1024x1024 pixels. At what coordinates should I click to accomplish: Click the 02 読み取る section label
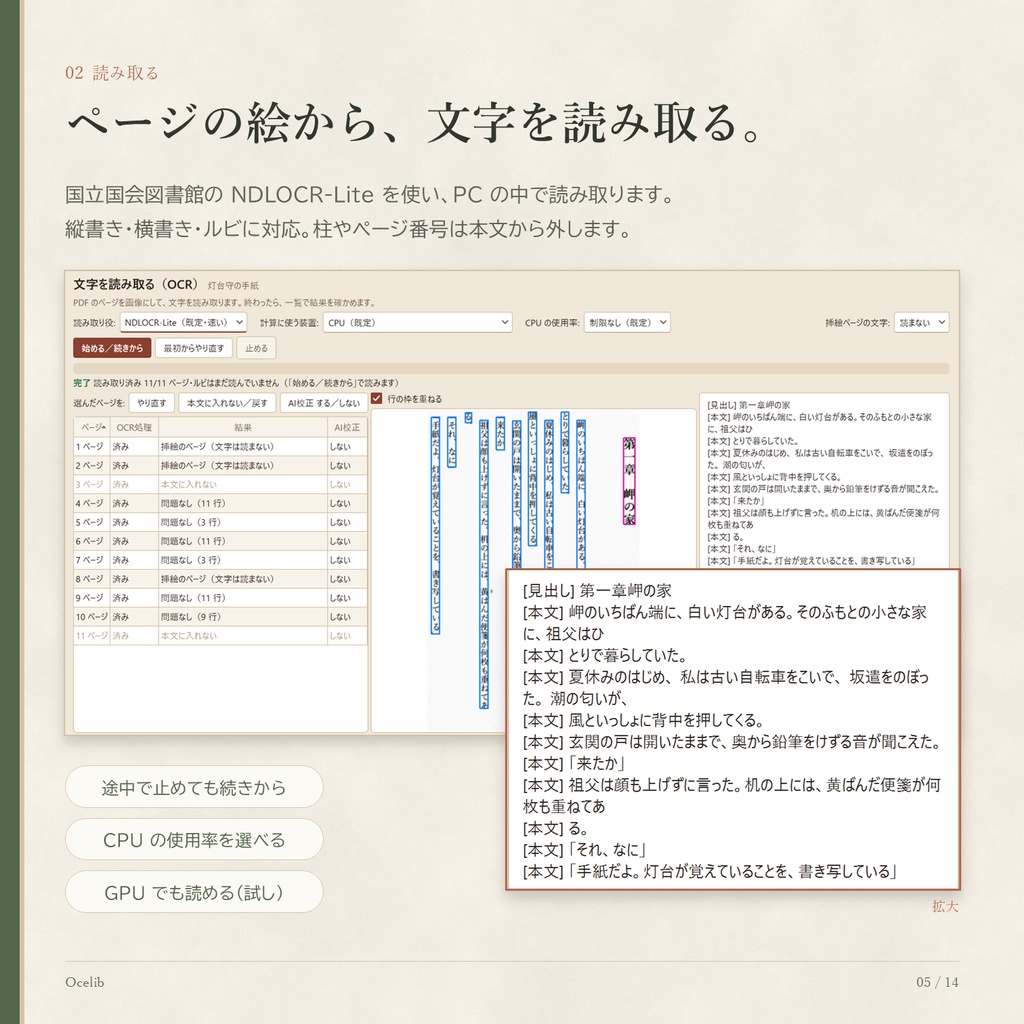(x=112, y=73)
